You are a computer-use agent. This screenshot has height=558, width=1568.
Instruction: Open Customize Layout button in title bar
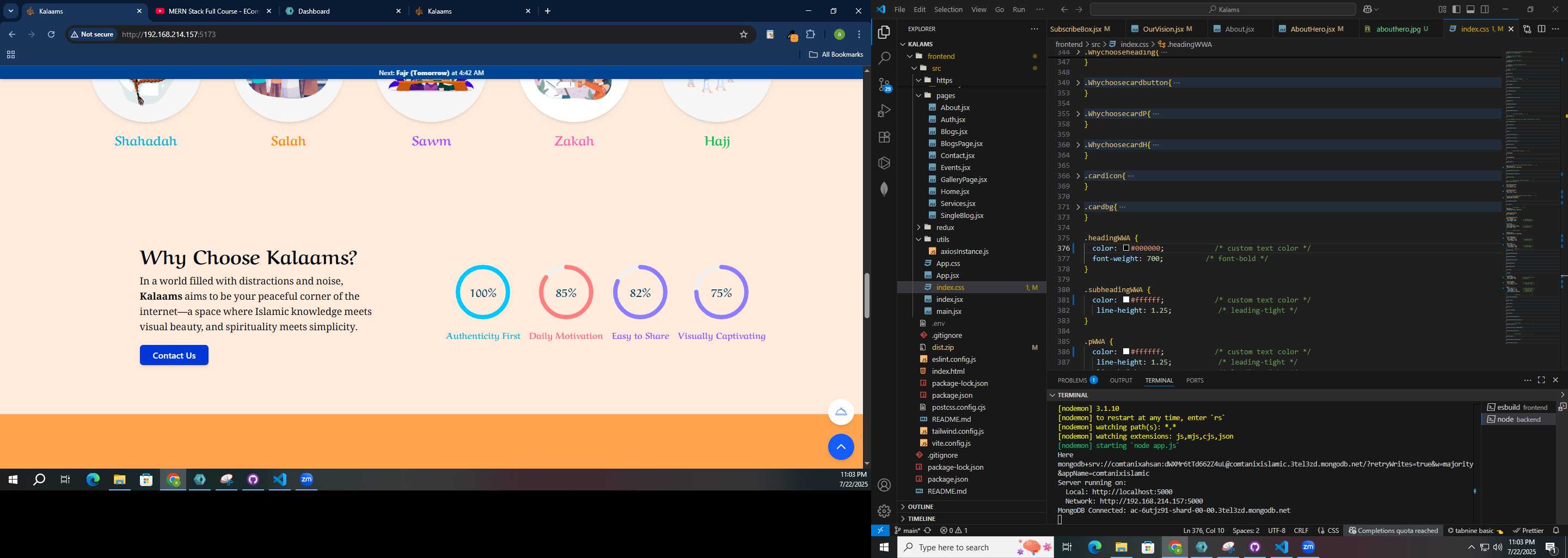tap(1442, 10)
